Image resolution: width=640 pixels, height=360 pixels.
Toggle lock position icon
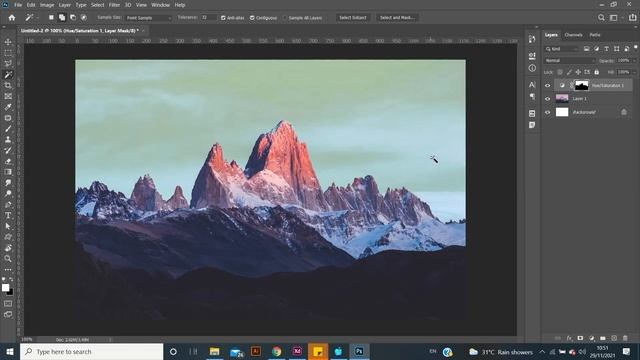click(578, 72)
